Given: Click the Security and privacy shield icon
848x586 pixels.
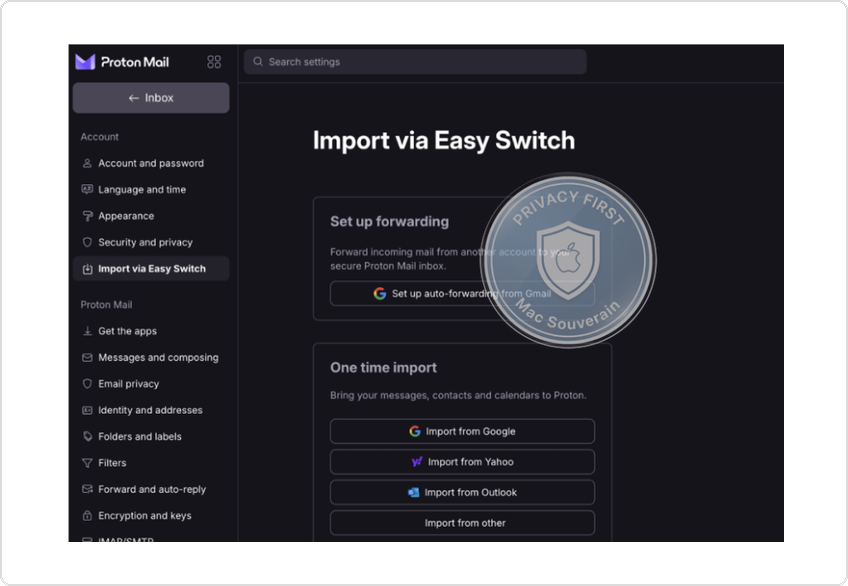Looking at the screenshot, I should (87, 242).
